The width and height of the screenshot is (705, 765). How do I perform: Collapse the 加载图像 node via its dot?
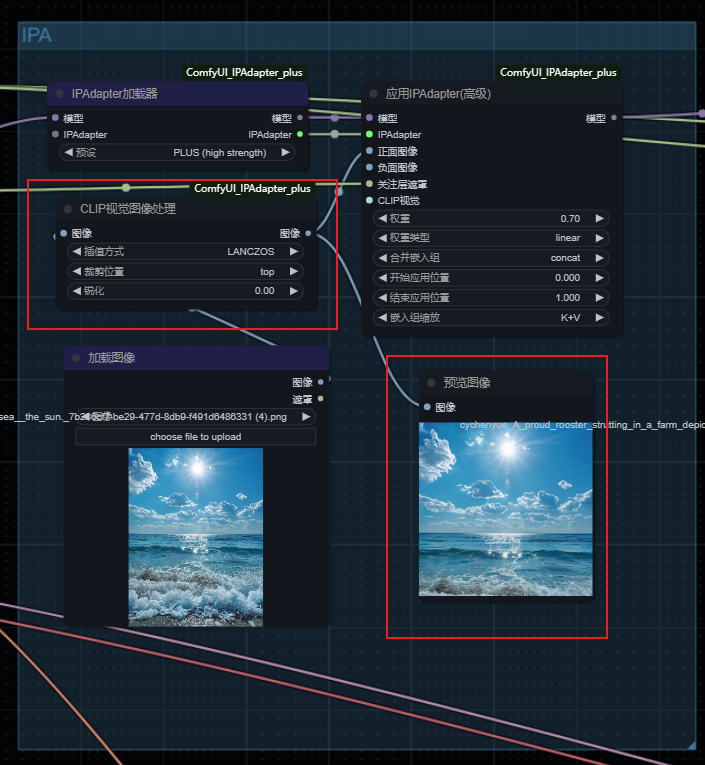(76, 358)
